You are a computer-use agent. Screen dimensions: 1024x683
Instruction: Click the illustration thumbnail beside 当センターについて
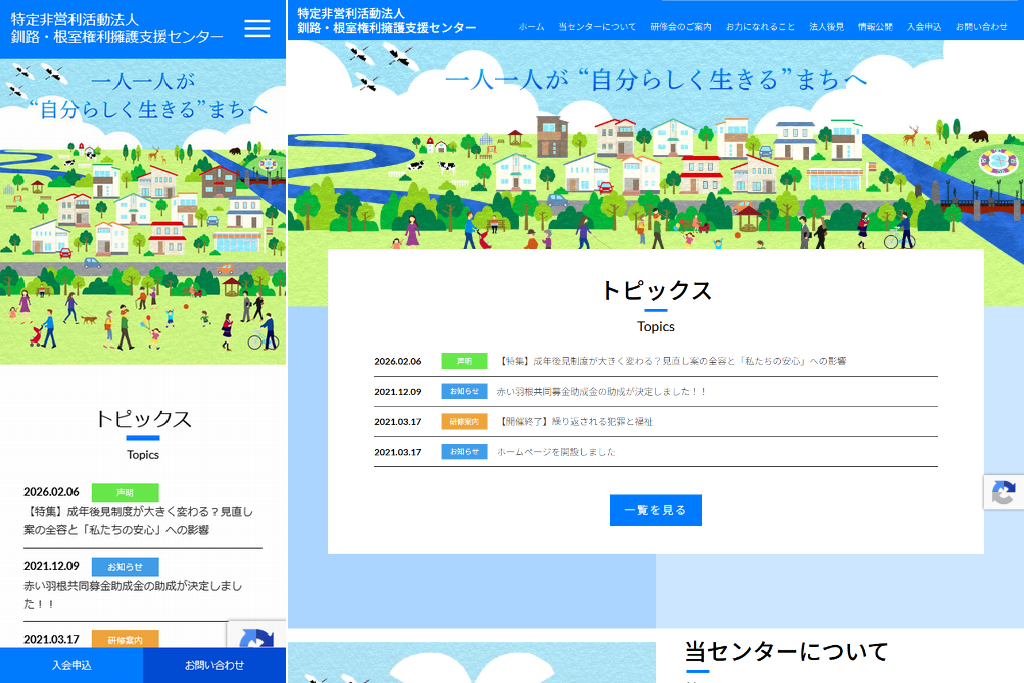pyautogui.click(x=472, y=662)
